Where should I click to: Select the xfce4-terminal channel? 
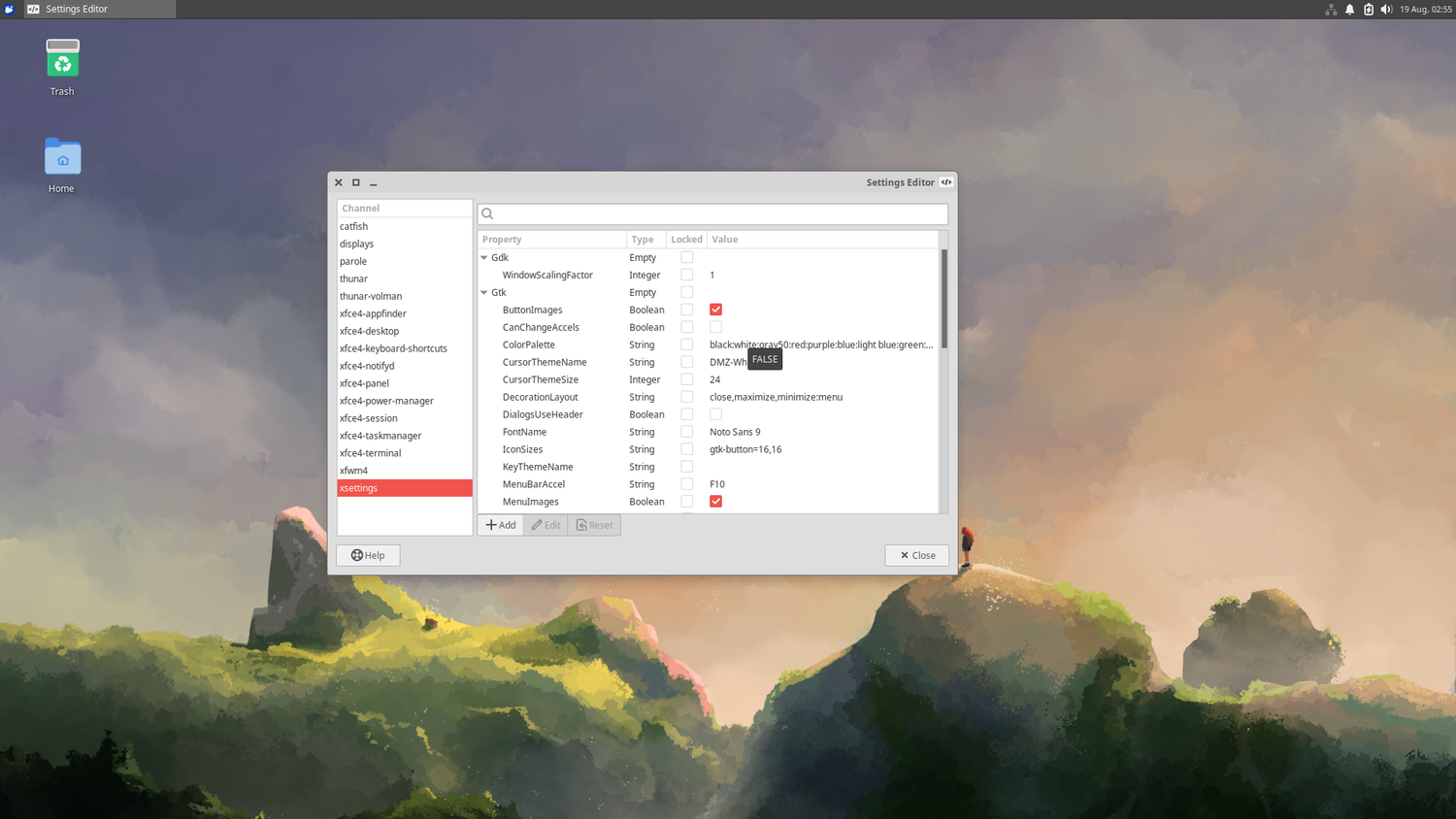(405, 453)
